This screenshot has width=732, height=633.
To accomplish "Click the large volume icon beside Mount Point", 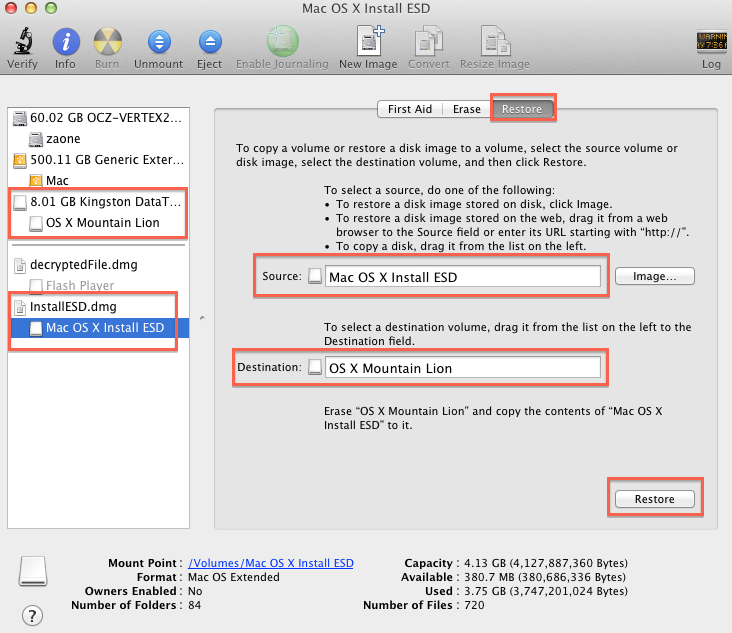I will (33, 571).
